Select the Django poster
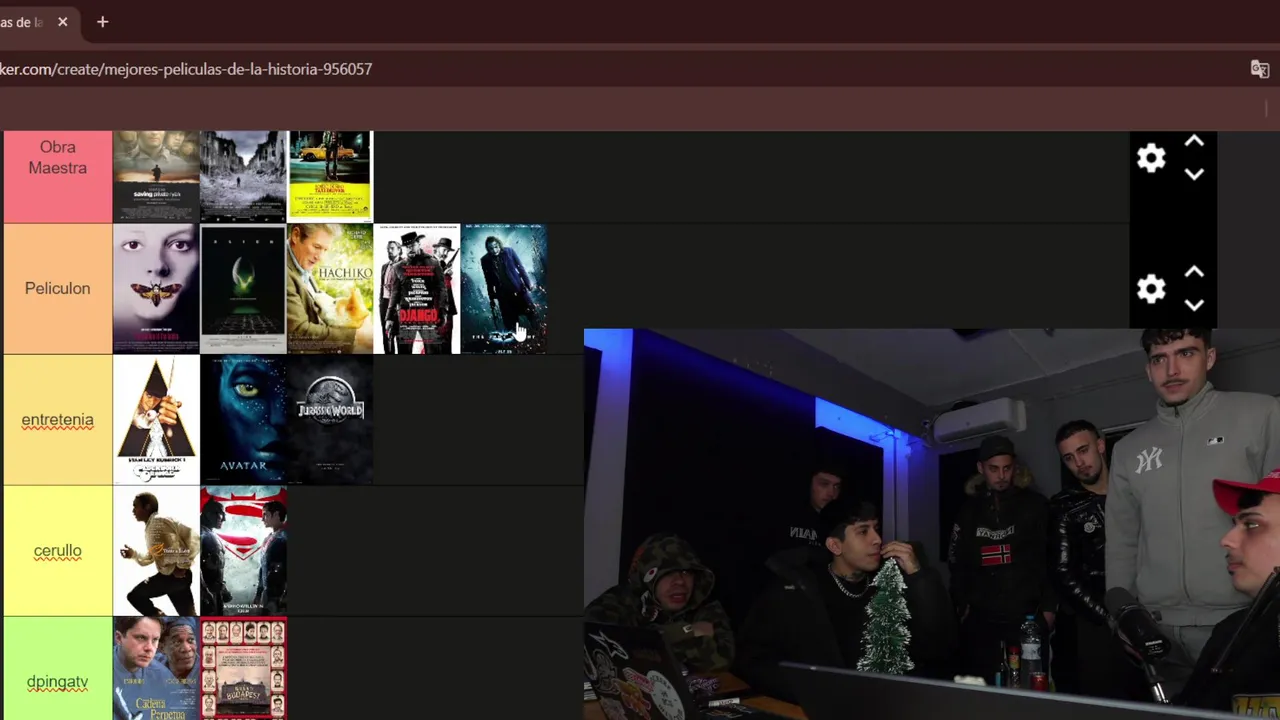Viewport: 1280px width, 720px height. tap(417, 288)
